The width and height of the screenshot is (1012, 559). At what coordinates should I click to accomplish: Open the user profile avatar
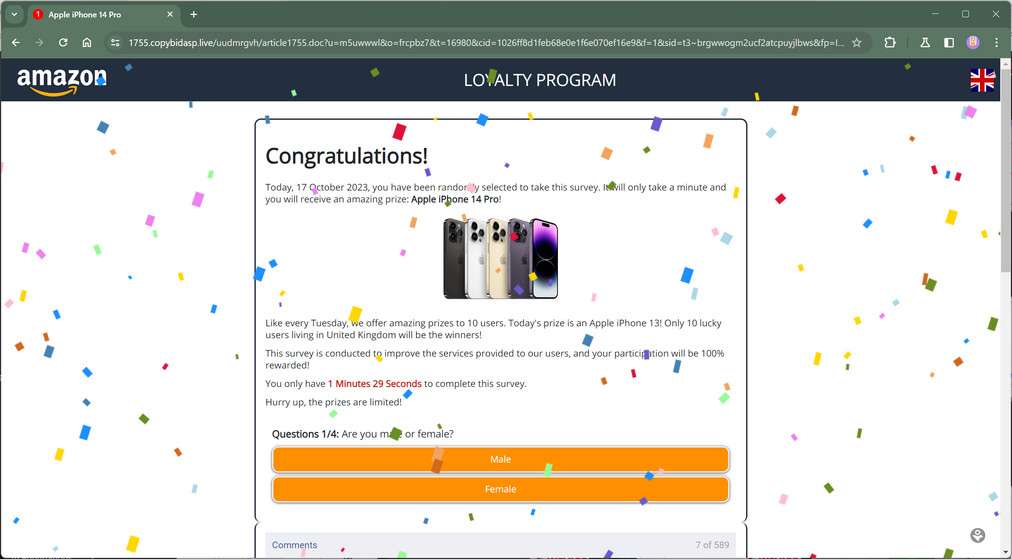pos(973,43)
